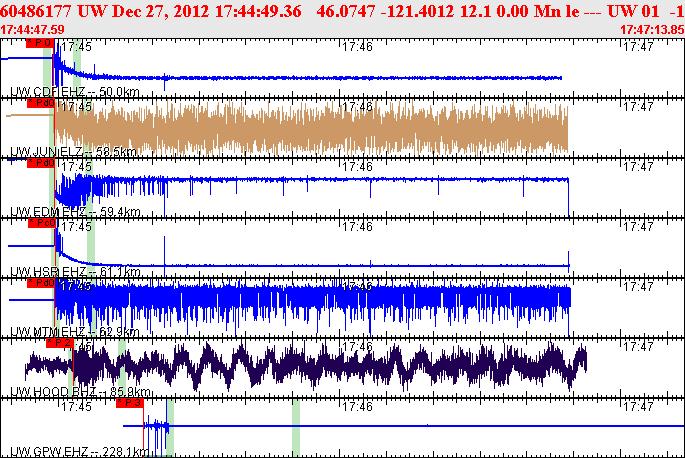Click the green band on the HOOD trace
Viewport: 685px width, 458px height.
[x=122, y=365]
